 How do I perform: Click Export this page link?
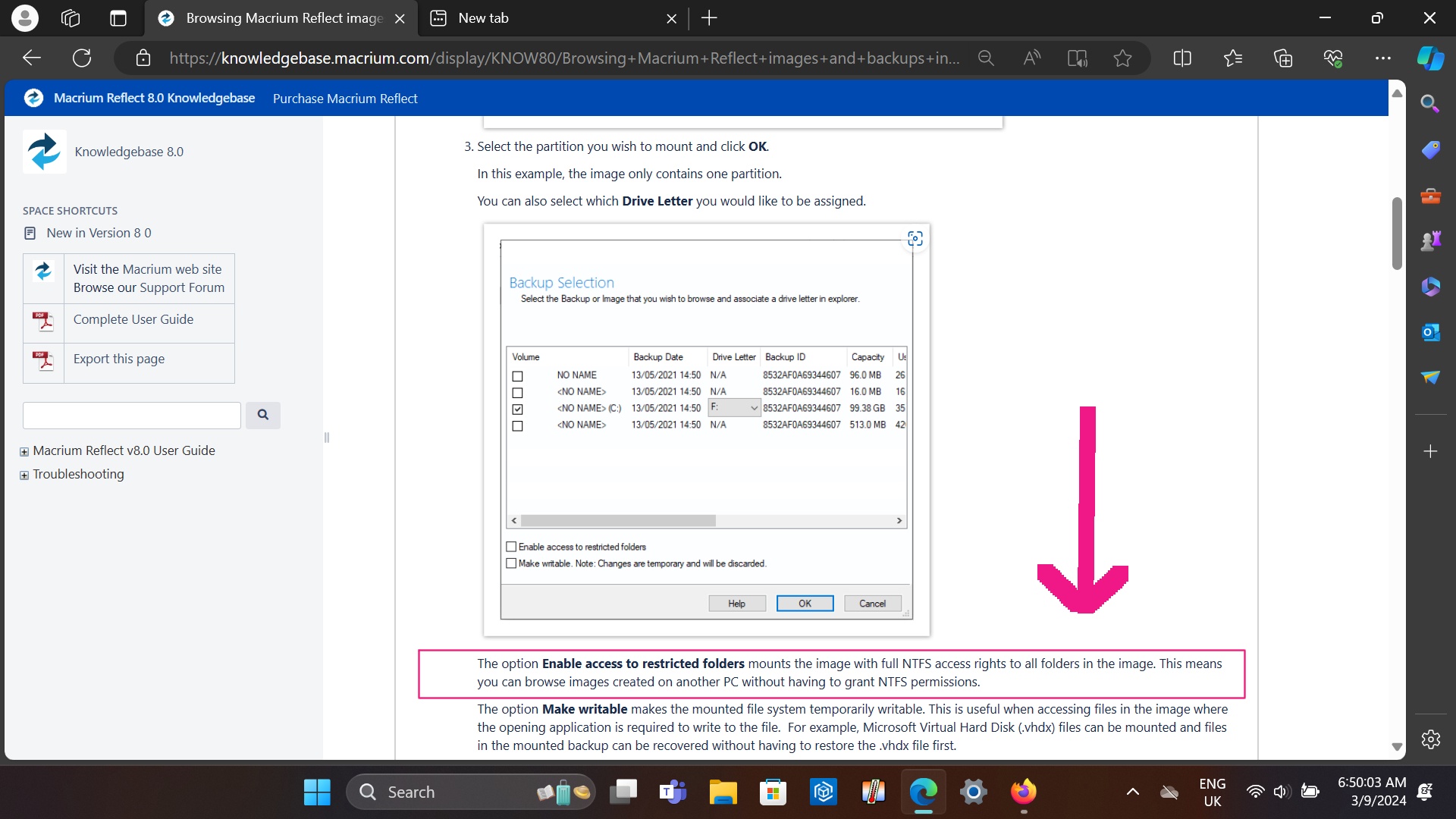118,359
